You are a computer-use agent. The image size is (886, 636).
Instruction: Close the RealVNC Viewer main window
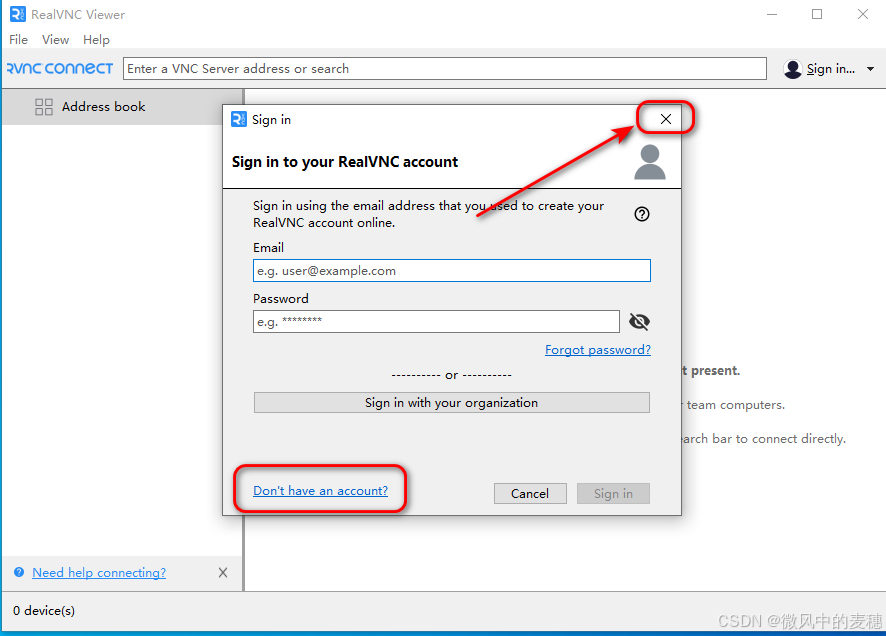(862, 14)
